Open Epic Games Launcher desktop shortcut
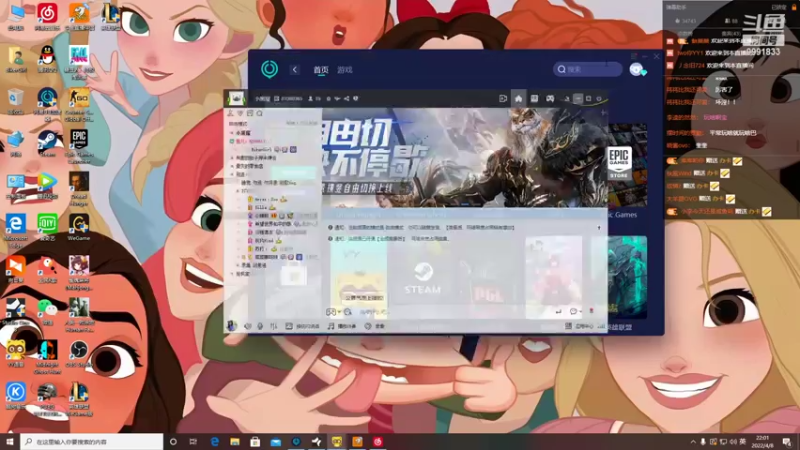The width and height of the screenshot is (800, 450). pos(79,146)
